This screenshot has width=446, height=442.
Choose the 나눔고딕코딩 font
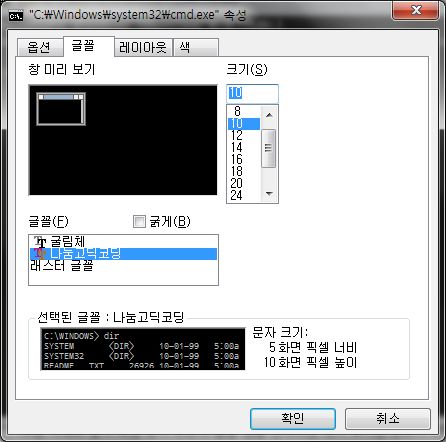click(x=123, y=254)
